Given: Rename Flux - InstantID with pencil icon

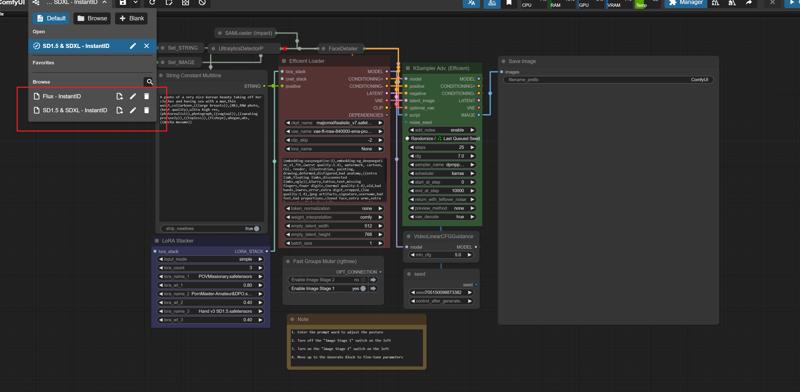Looking at the screenshot, I should coord(133,96).
